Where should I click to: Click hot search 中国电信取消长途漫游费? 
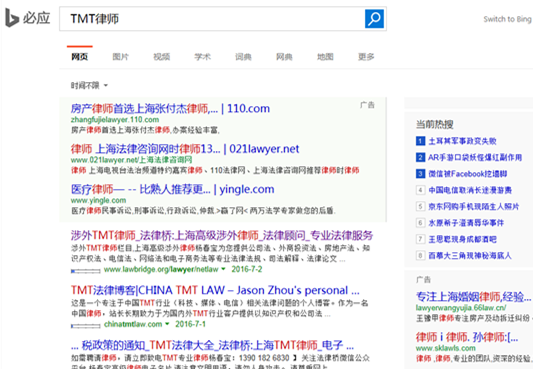pos(470,190)
